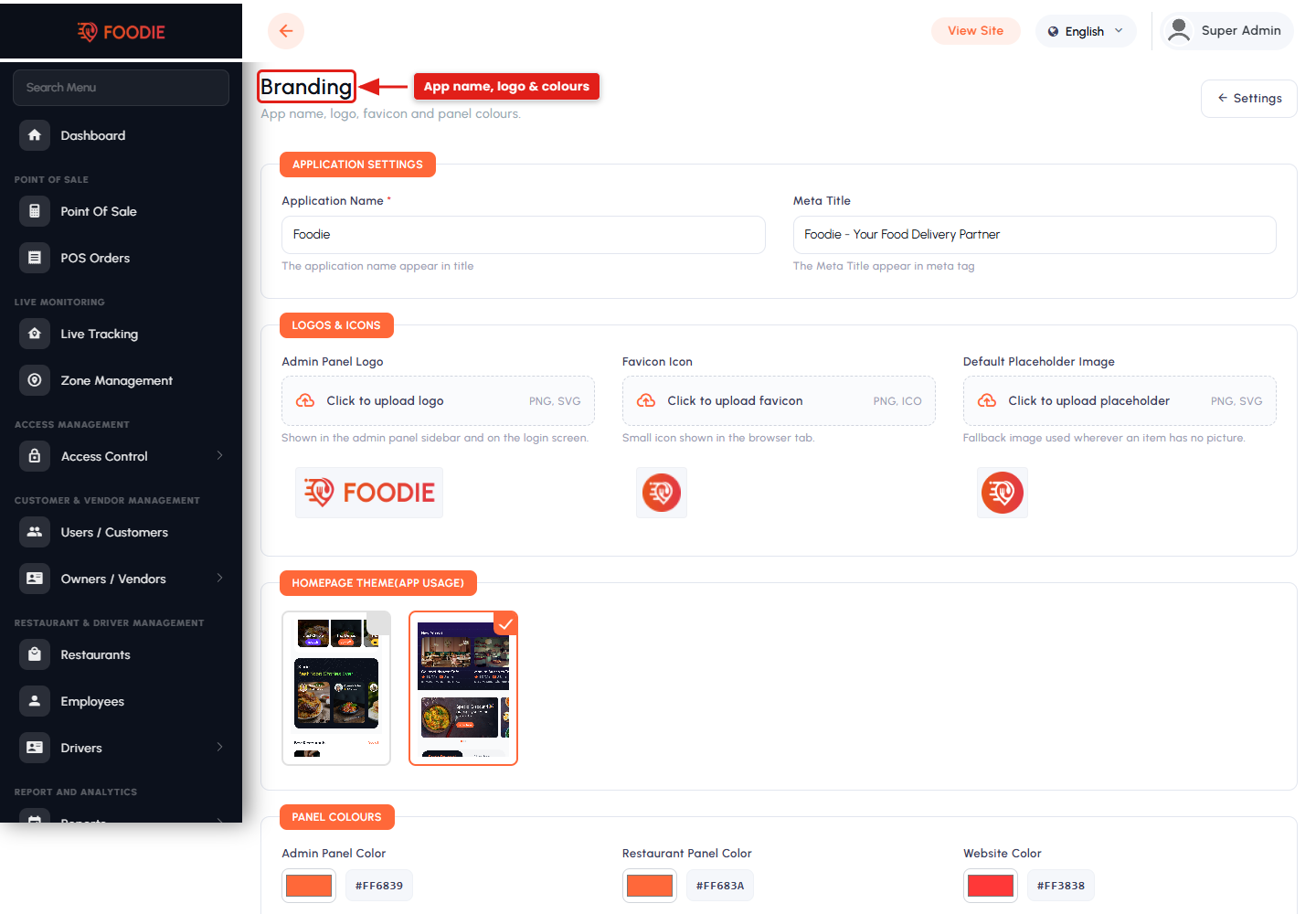
Task: Open the Admin Panel Color swatch
Action: 309,885
